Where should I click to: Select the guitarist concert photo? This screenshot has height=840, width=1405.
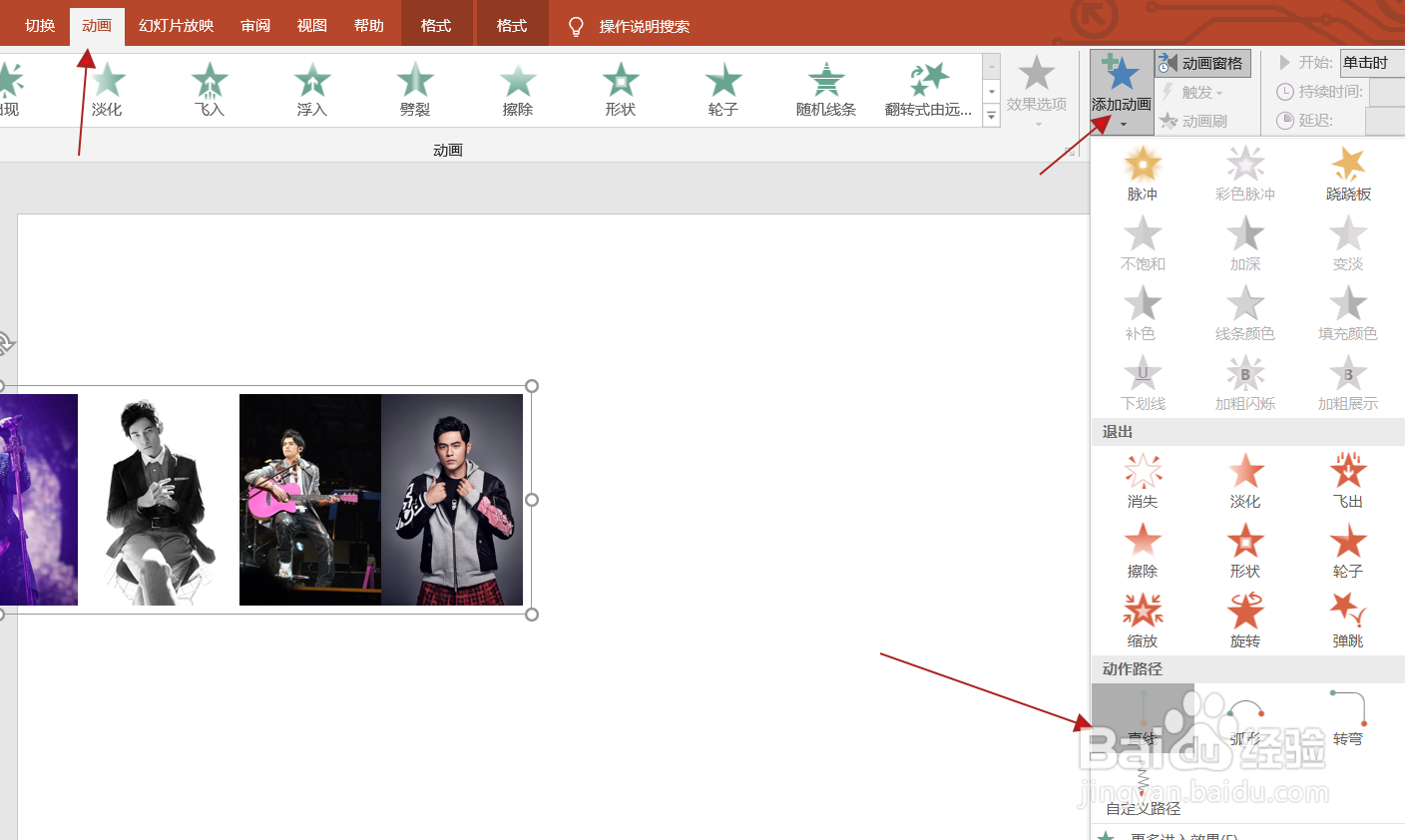tap(310, 500)
